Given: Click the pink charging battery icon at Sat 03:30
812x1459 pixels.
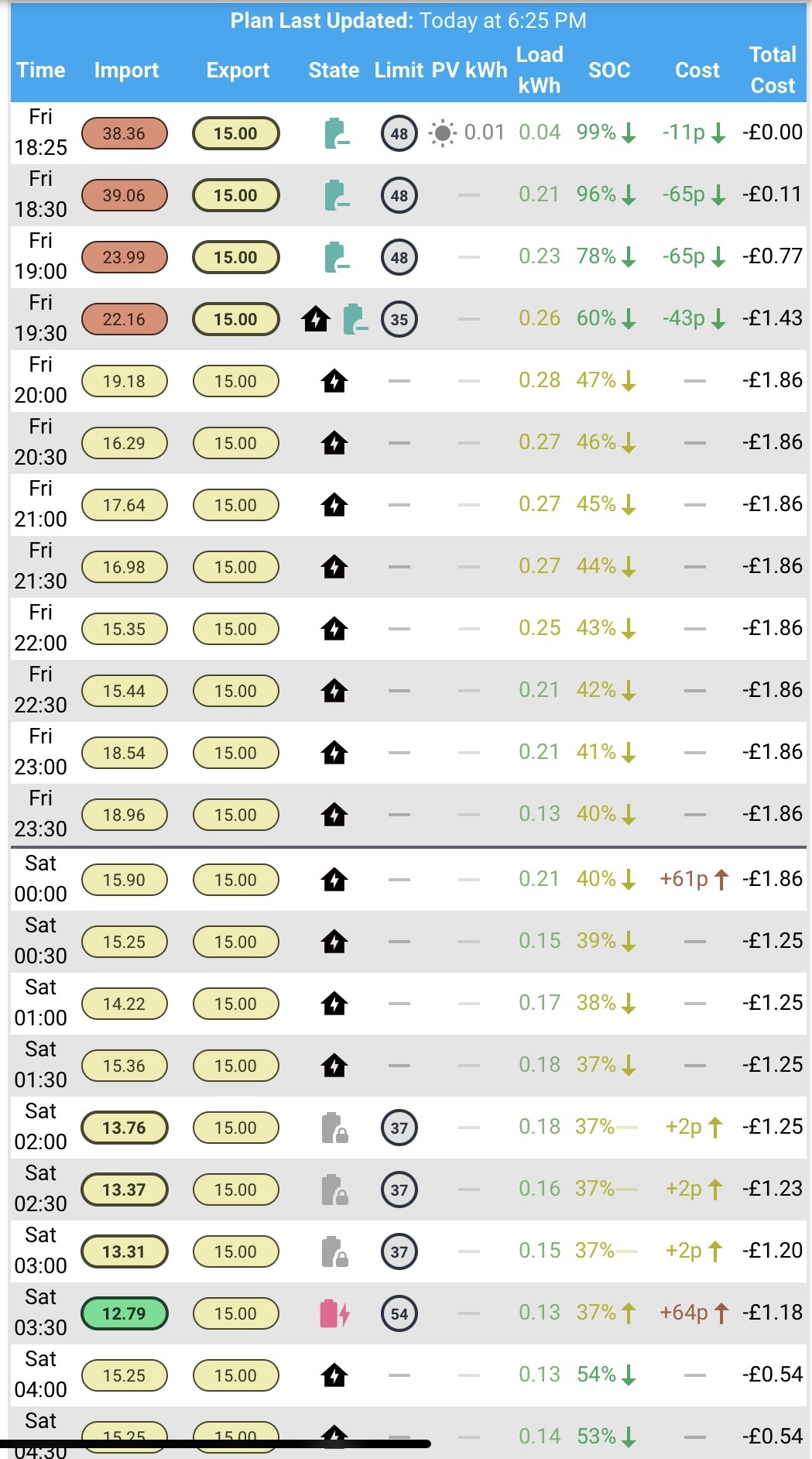Looking at the screenshot, I should pyautogui.click(x=335, y=1313).
